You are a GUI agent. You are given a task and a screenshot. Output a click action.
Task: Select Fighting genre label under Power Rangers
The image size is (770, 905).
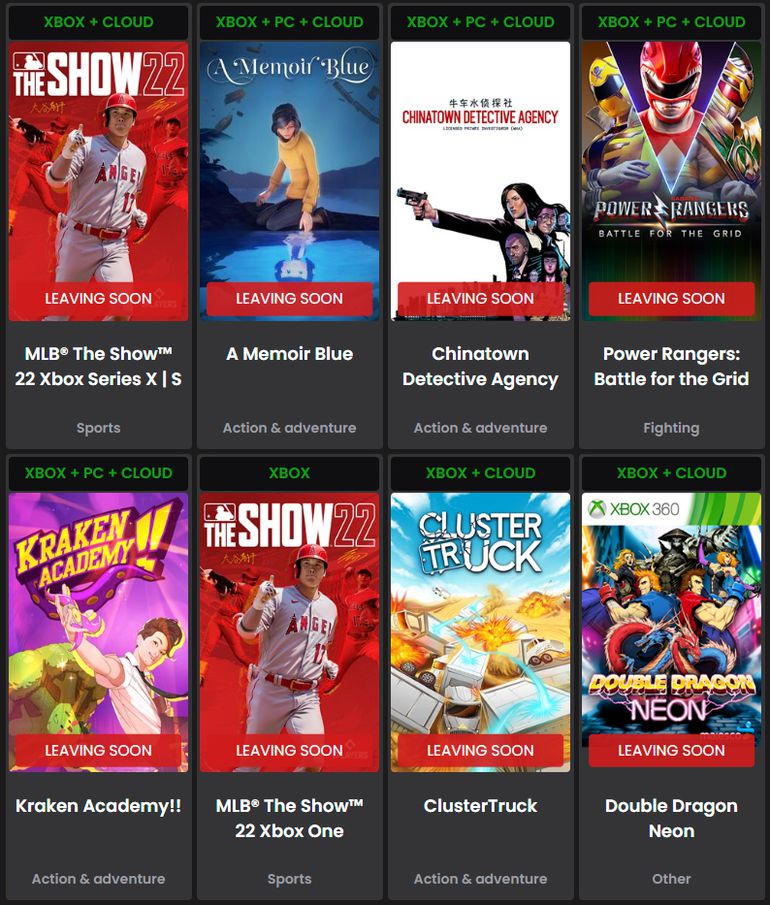pyautogui.click(x=671, y=428)
